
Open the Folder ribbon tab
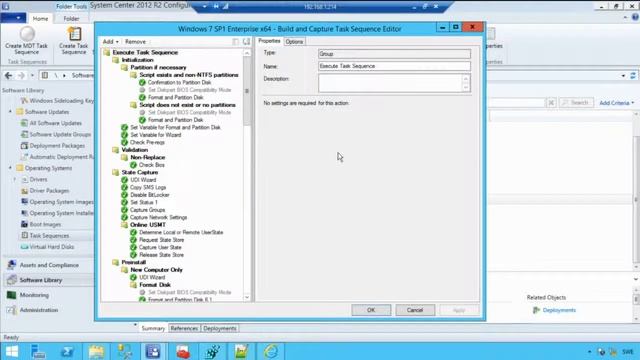pos(71,19)
